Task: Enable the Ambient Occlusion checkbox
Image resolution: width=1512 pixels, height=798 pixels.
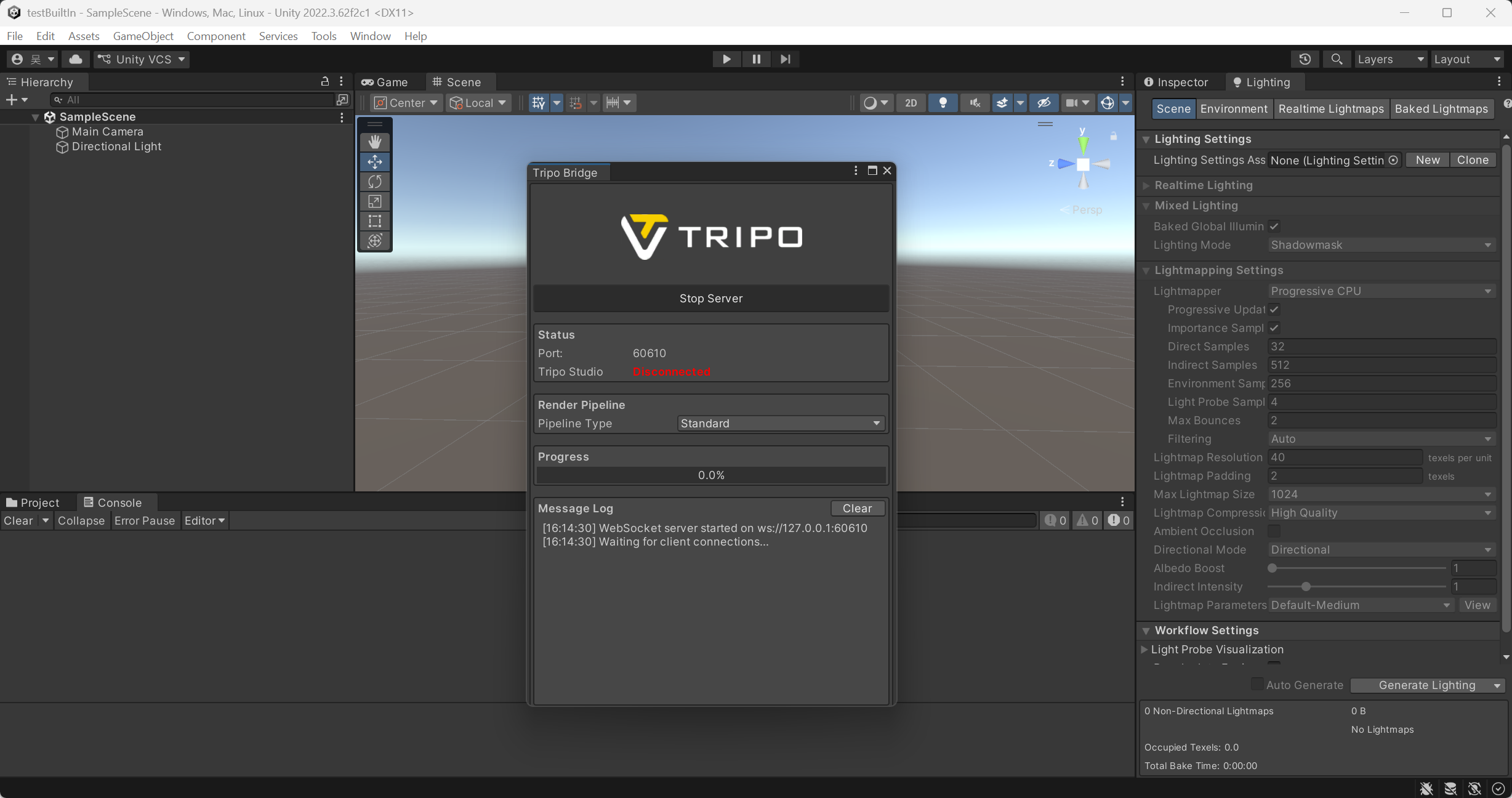Action: pos(1274,531)
